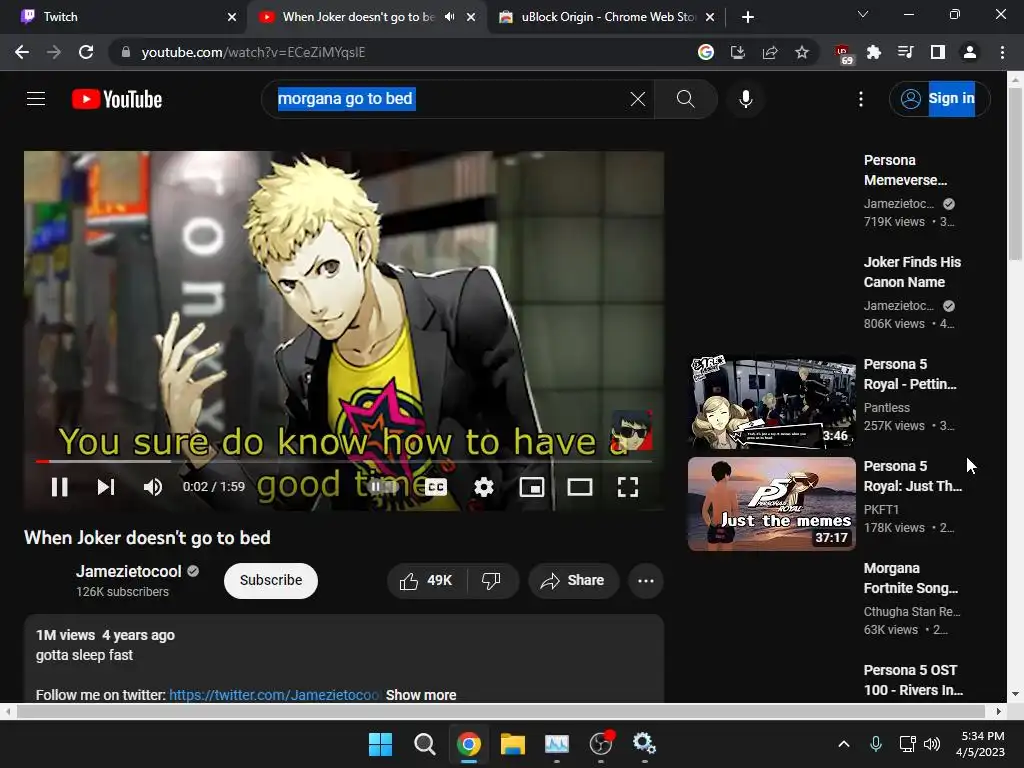This screenshot has height=768, width=1024.
Task: Open OBS Studio taskbar icon
Action: 601,744
